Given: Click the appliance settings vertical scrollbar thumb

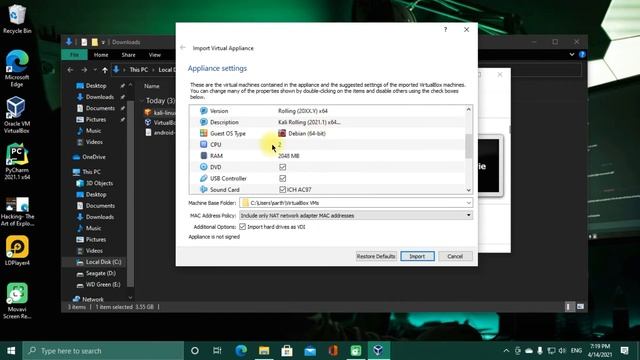Looking at the screenshot, I should coord(469,146).
